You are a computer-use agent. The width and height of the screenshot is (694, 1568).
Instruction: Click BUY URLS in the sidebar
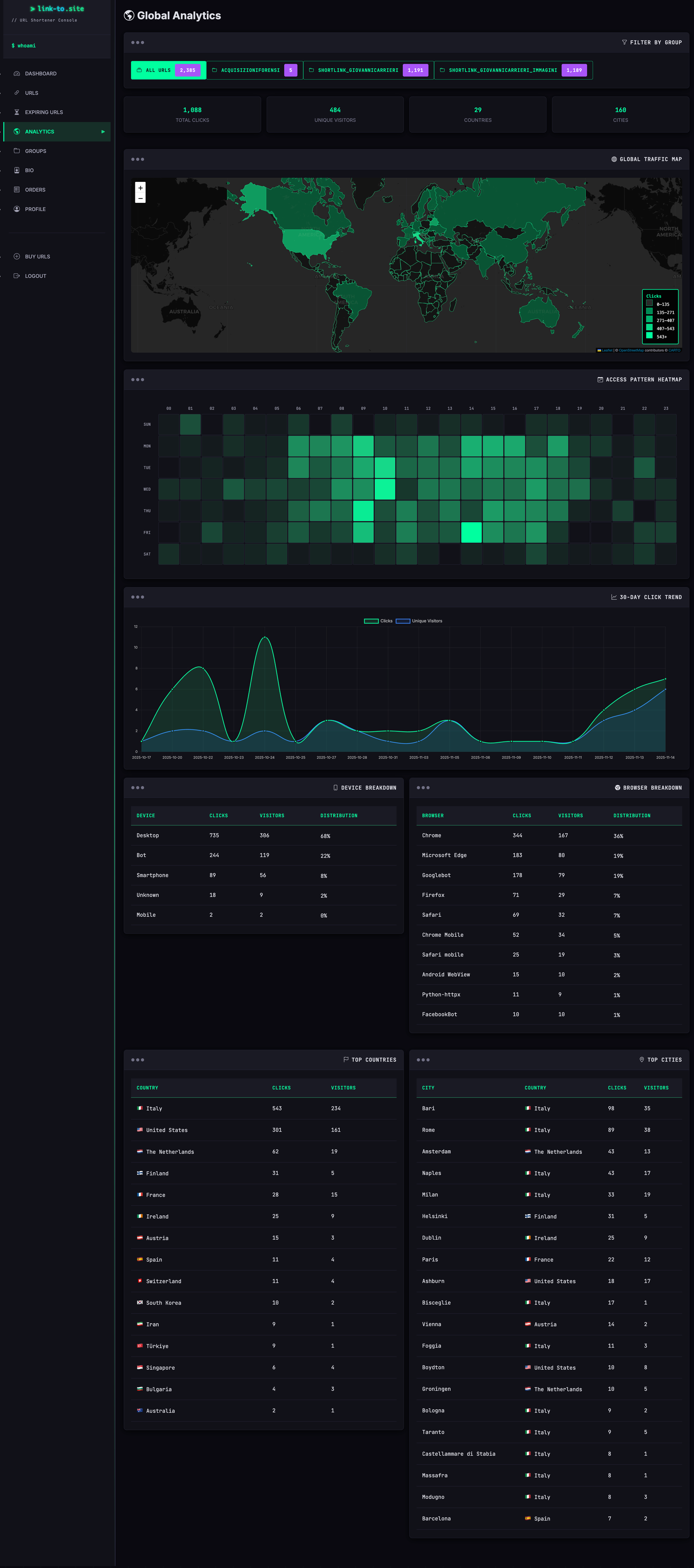pos(37,256)
